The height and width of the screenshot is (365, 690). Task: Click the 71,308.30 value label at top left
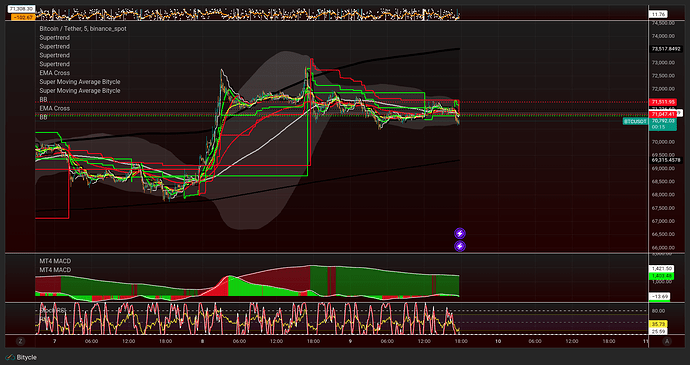coord(22,9)
